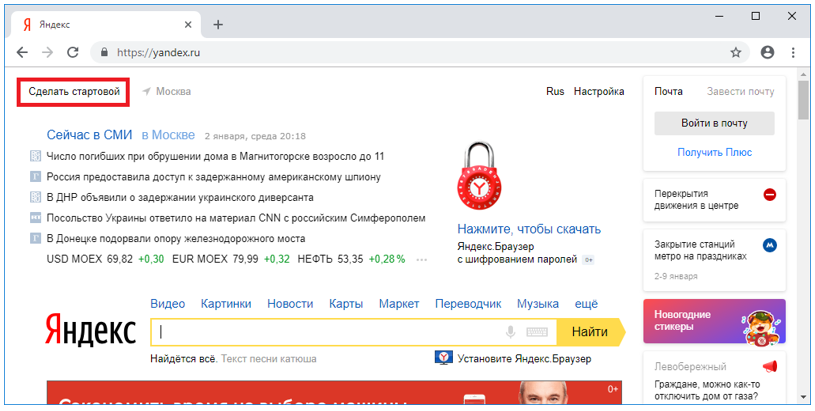Open a new tab with the plus icon
Image resolution: width=815 pixels, height=411 pixels.
(218, 24)
